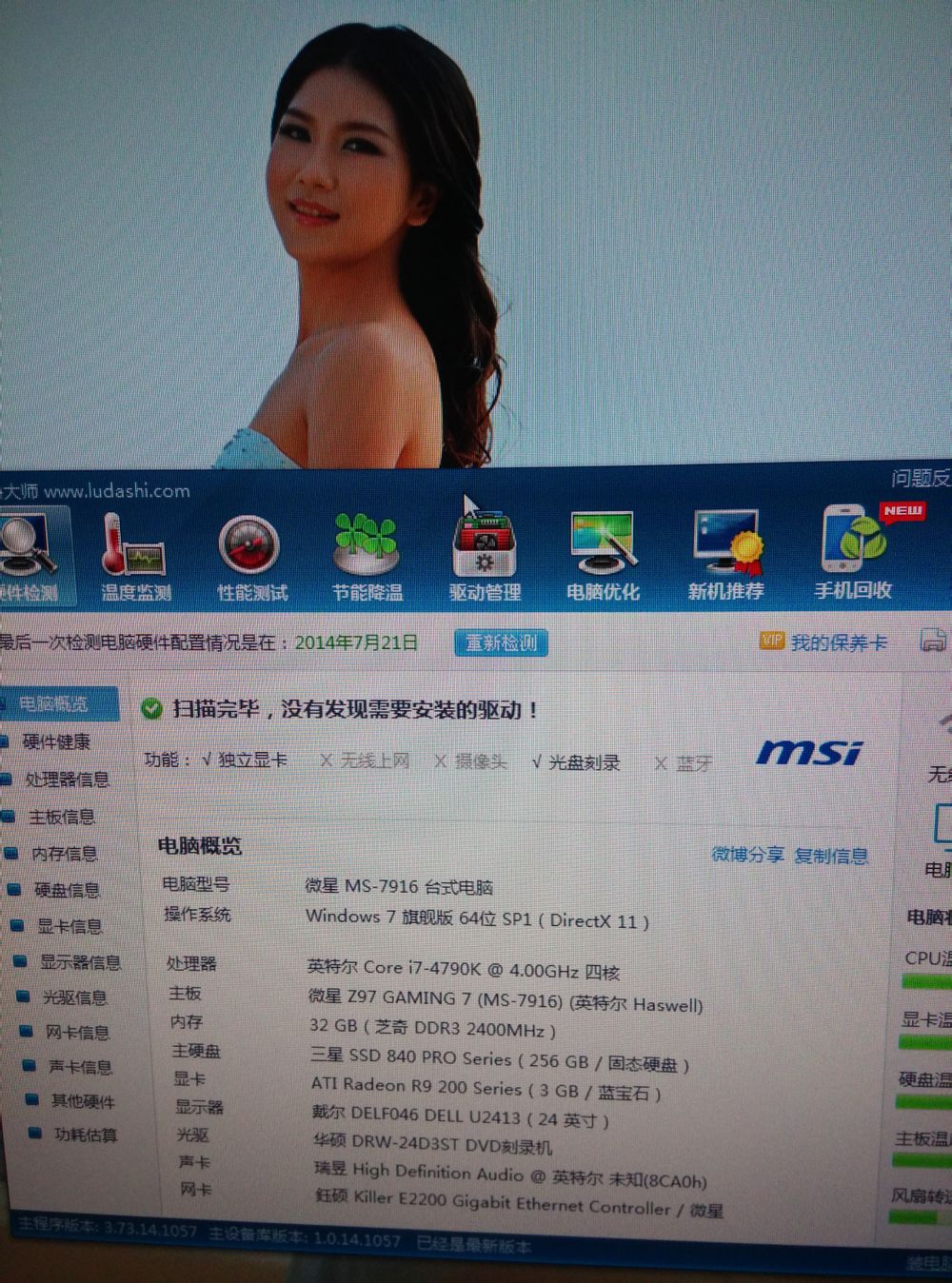Click the www.ludashi.com title text
The height and width of the screenshot is (1283, 952).
pyautogui.click(x=116, y=491)
